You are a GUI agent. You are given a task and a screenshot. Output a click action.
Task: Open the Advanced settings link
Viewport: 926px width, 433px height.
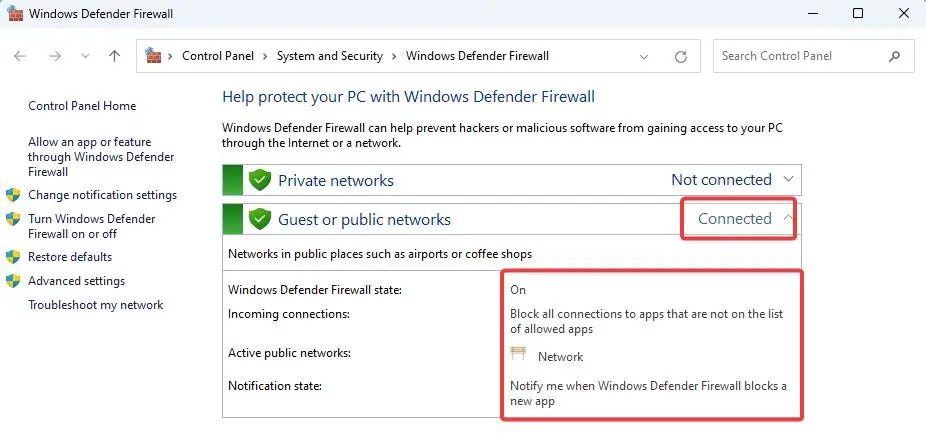tap(77, 281)
